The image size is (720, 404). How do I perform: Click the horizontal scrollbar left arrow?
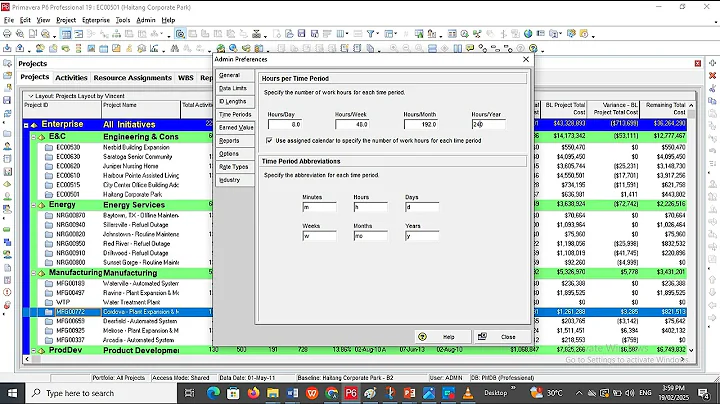click(x=27, y=359)
